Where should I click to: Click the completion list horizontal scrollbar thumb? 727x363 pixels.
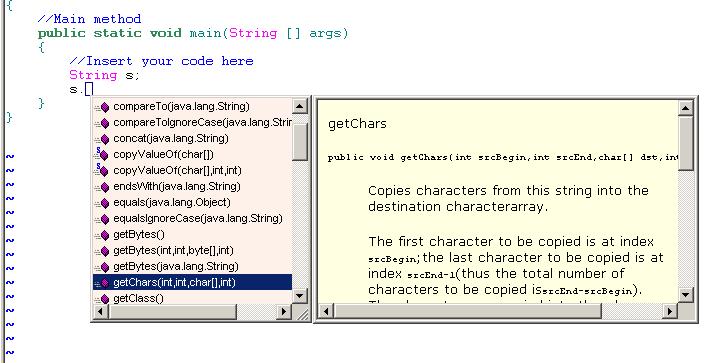click(172, 312)
